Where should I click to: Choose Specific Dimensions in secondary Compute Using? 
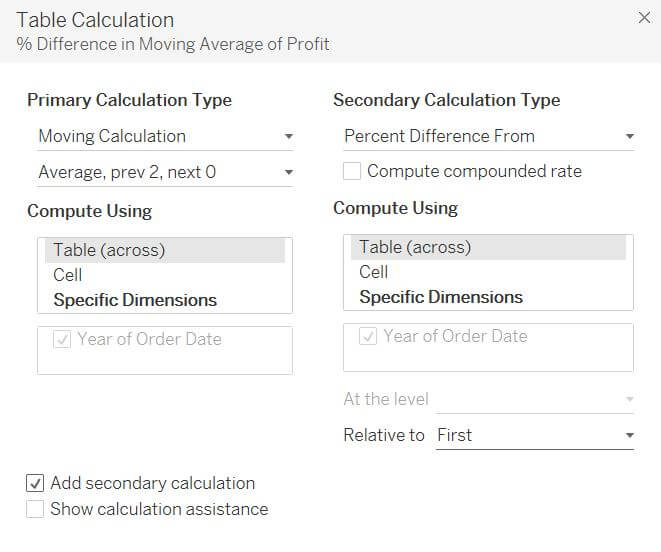coord(441,297)
